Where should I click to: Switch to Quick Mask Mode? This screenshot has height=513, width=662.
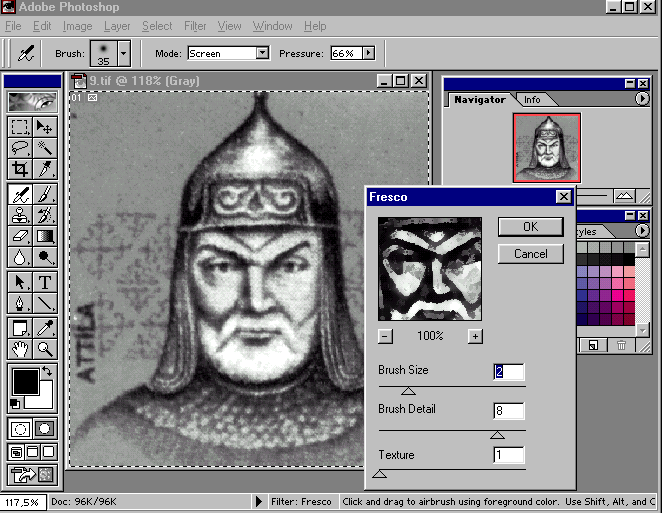45,429
